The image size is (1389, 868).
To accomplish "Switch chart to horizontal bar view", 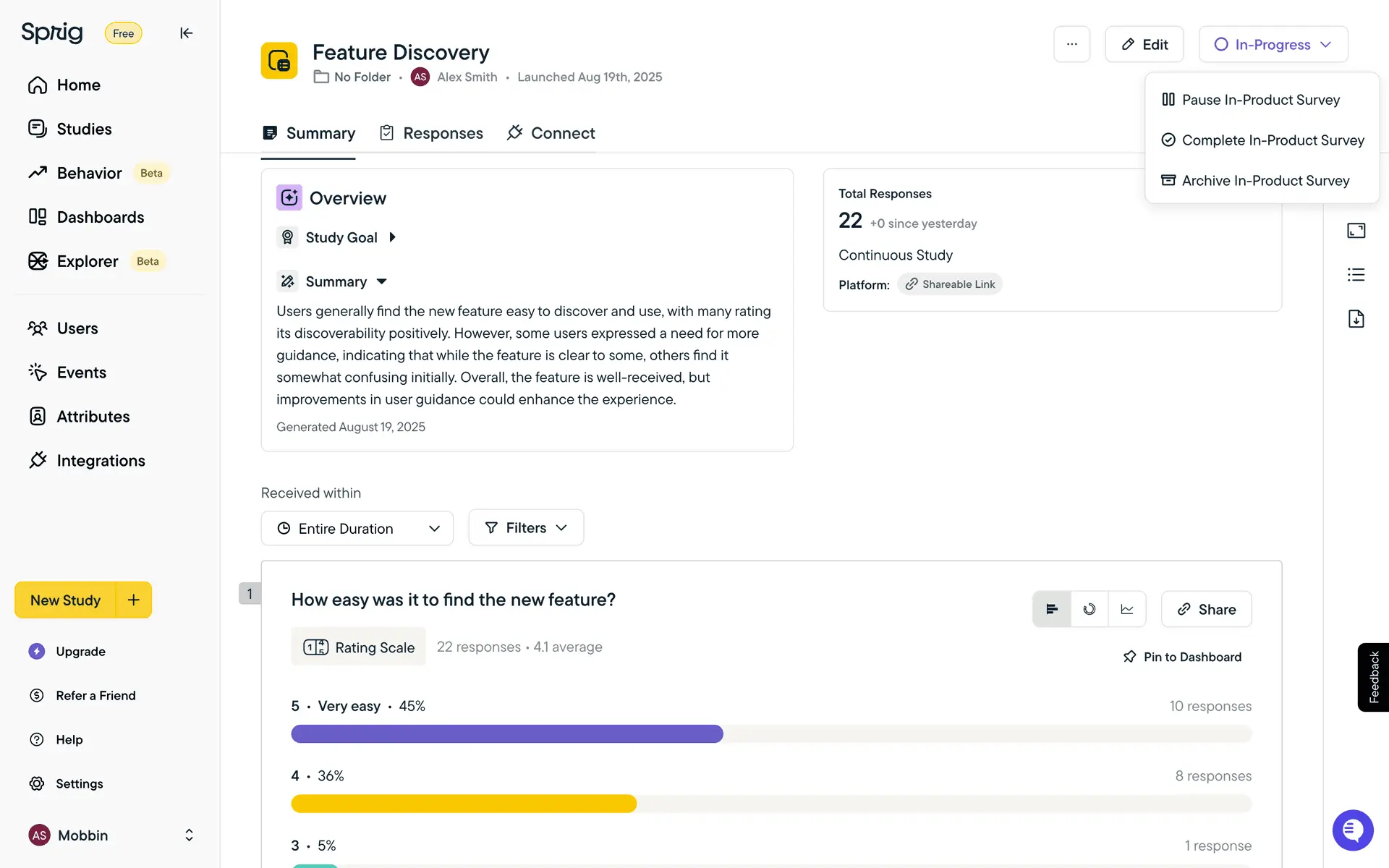I will coord(1052,609).
